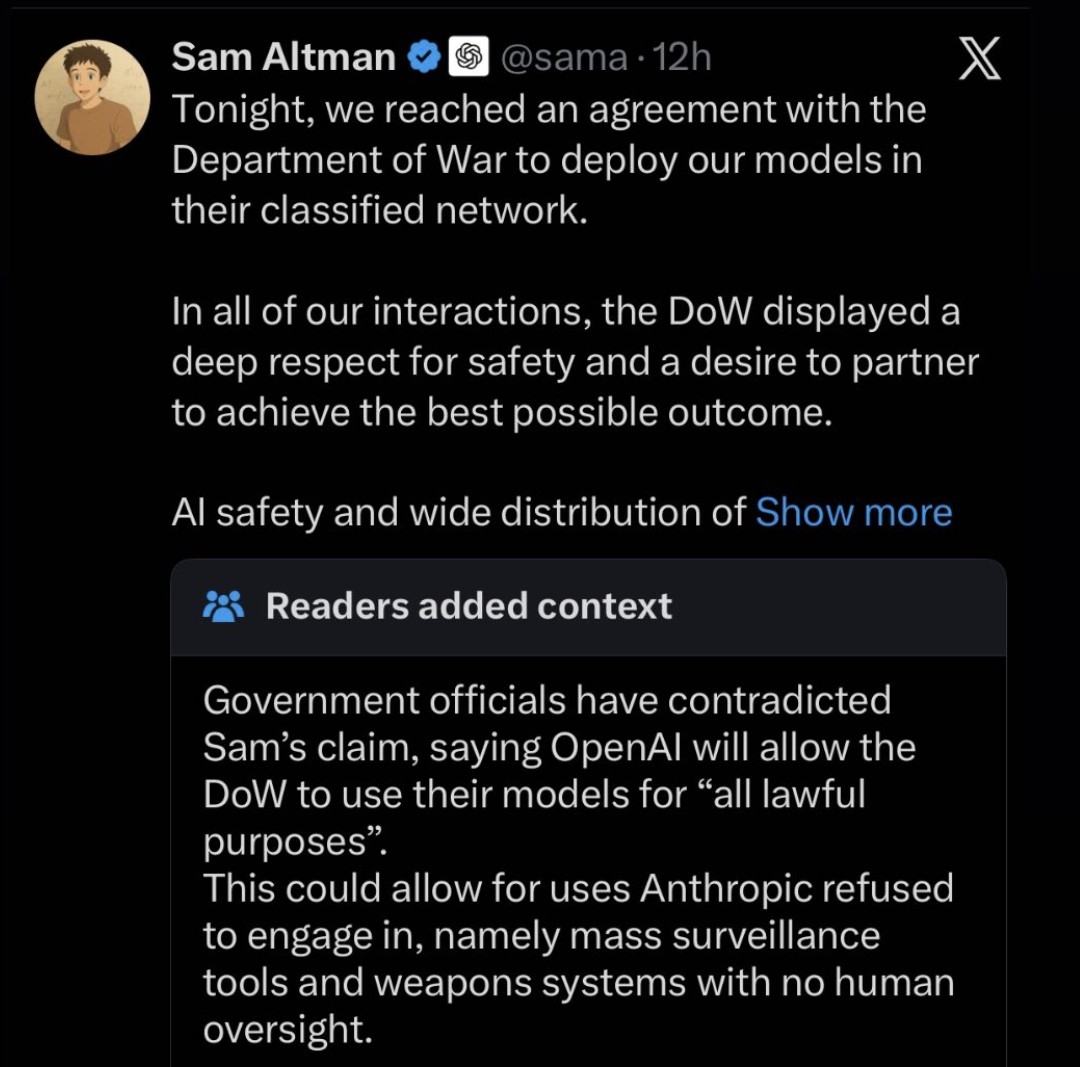The height and width of the screenshot is (1067, 1080).
Task: Click the paragraph starting "In all of our interactions"
Action: click(x=574, y=362)
